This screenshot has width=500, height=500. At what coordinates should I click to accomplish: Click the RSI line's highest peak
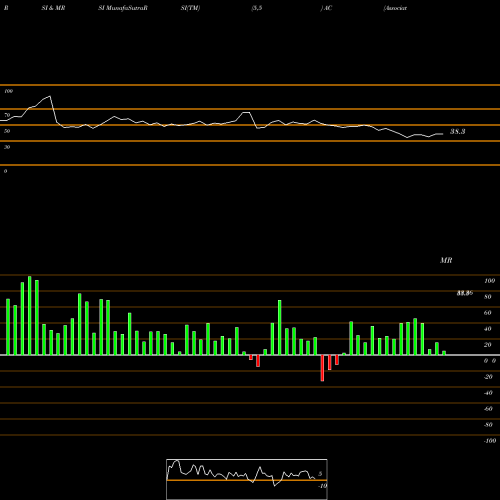(x=50, y=96)
